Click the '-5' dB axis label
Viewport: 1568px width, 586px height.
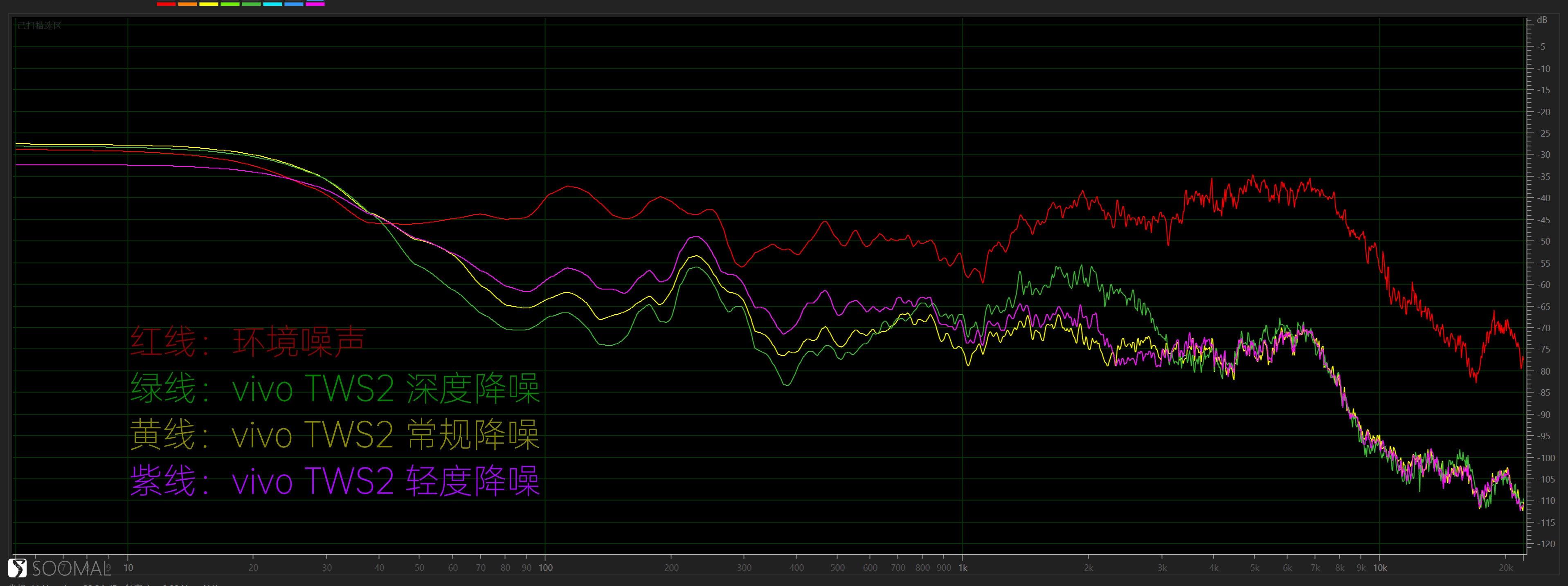click(1541, 47)
